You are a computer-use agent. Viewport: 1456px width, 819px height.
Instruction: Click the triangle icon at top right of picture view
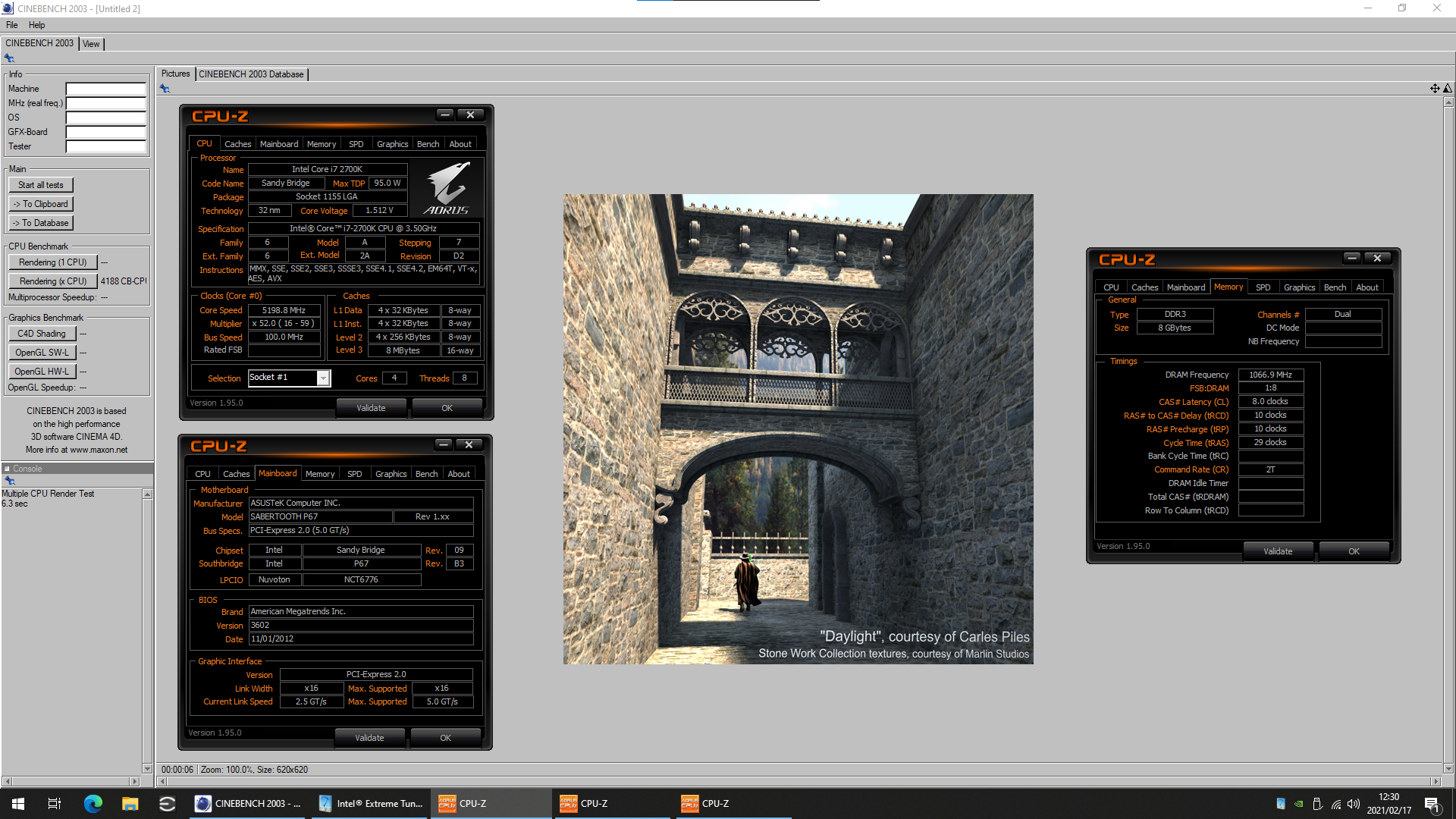tap(1448, 89)
